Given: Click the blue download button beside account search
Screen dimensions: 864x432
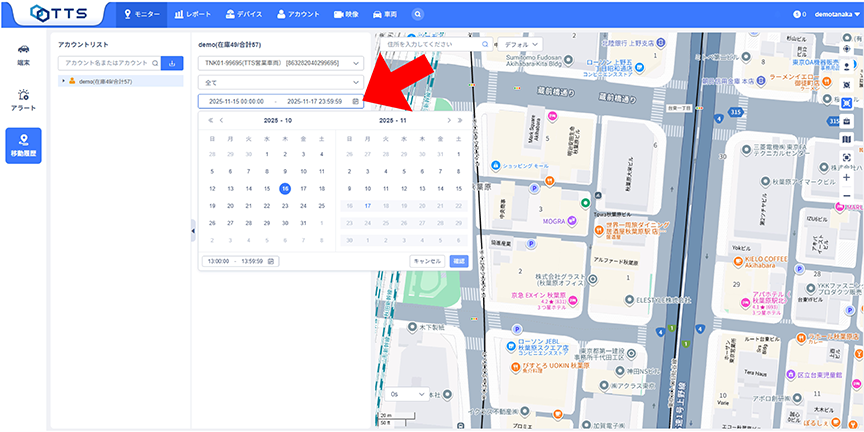Looking at the screenshot, I should pos(171,62).
